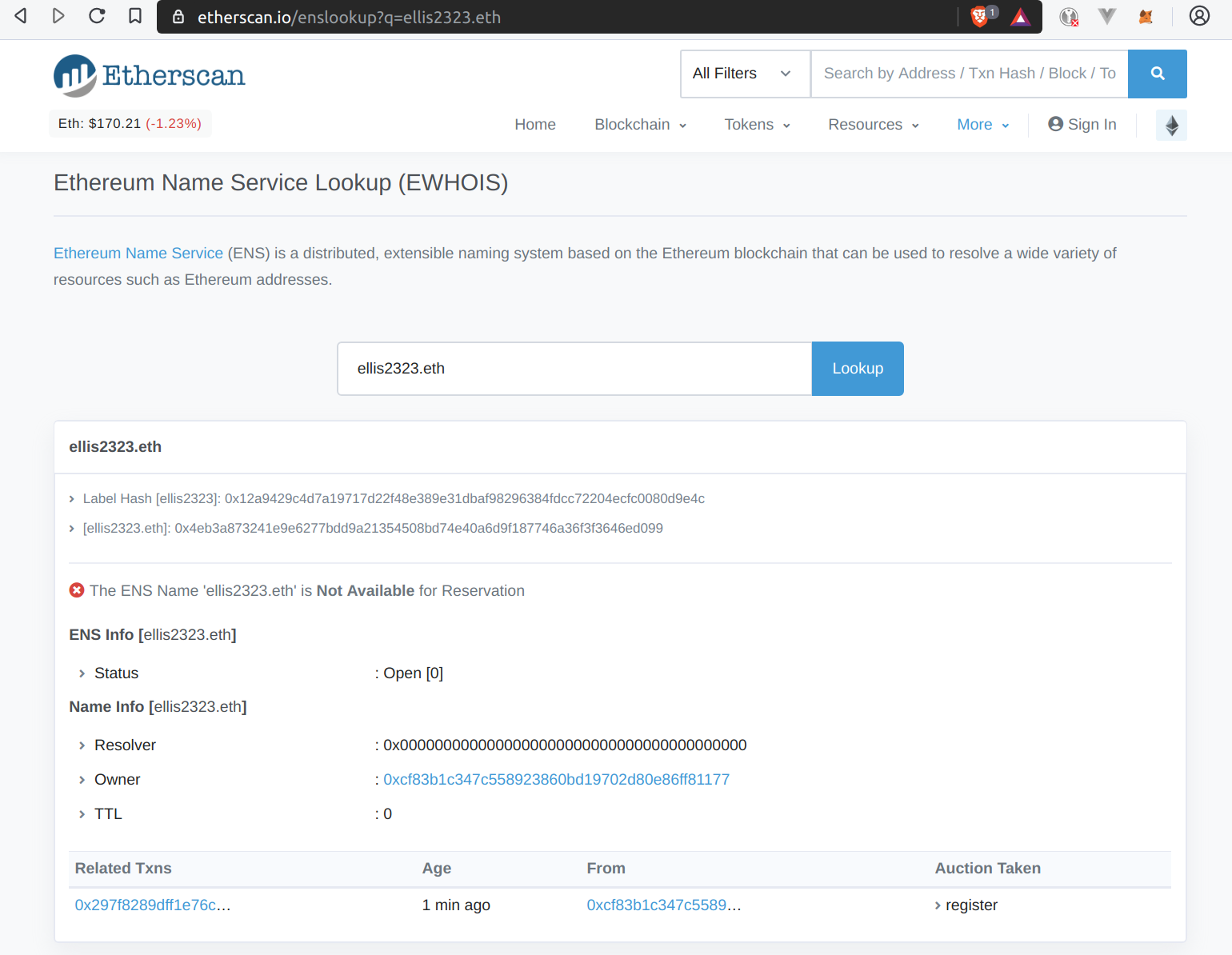The width and height of the screenshot is (1232, 955).
Task: Open transaction 0x297f8289dff1e76c link
Action: tap(153, 905)
